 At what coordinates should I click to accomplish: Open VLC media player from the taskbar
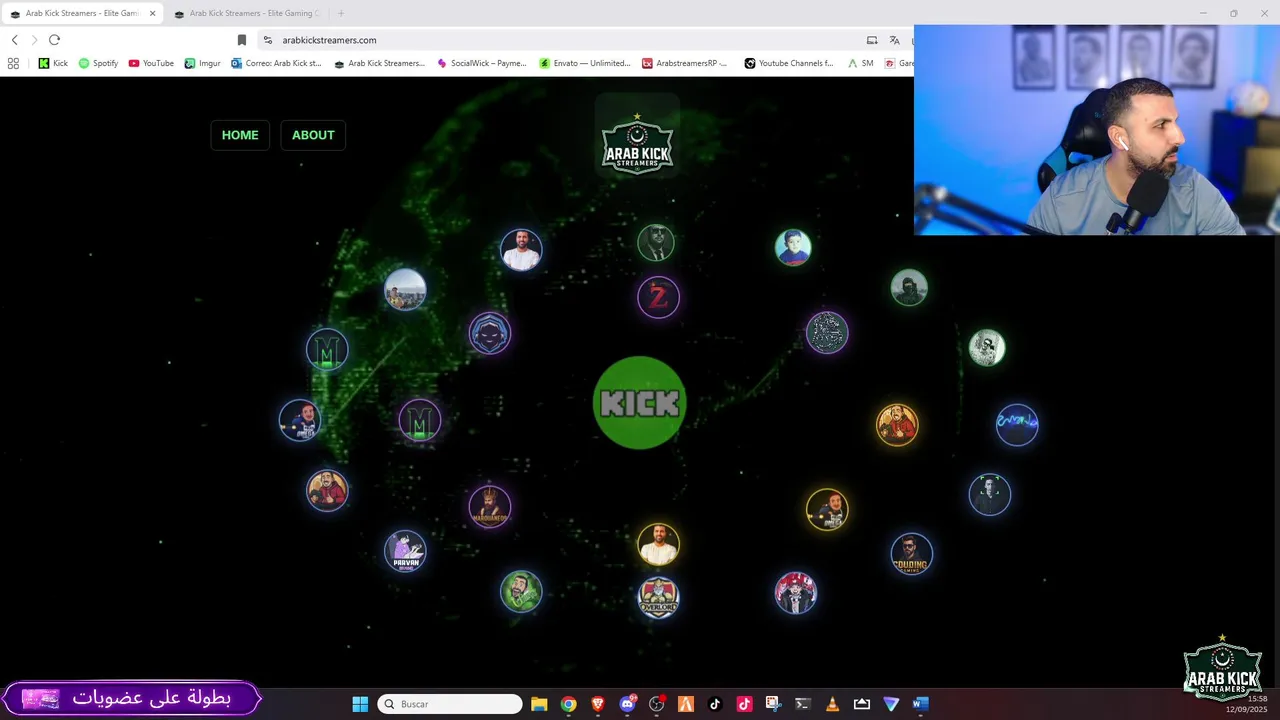point(832,704)
